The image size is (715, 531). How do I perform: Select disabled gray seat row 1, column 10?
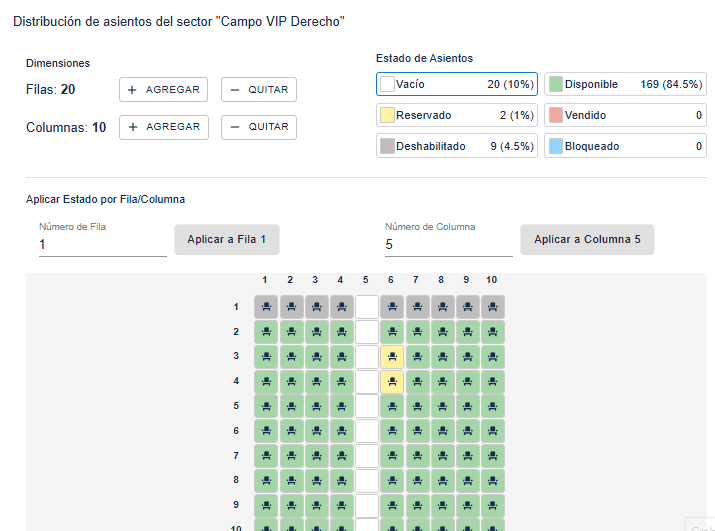492,307
